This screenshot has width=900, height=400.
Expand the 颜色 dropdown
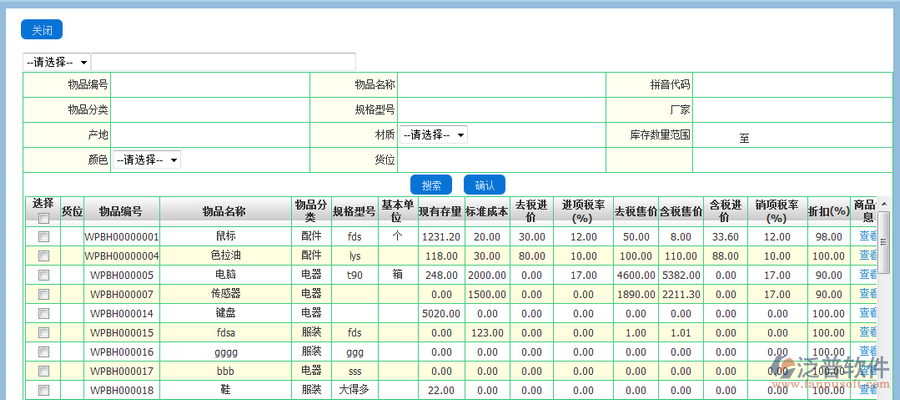click(x=146, y=160)
